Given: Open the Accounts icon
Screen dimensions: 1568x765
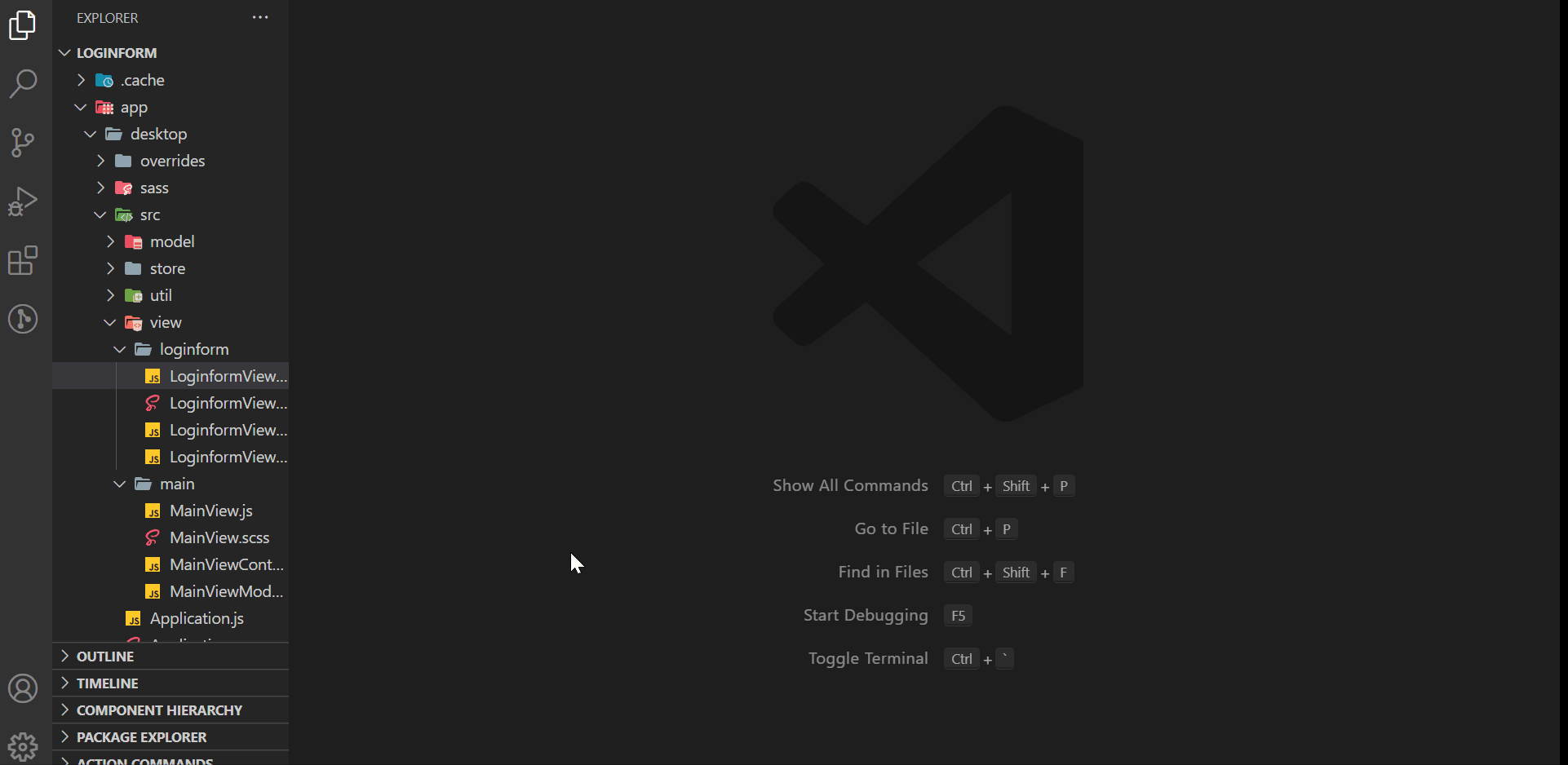Looking at the screenshot, I should [x=23, y=689].
